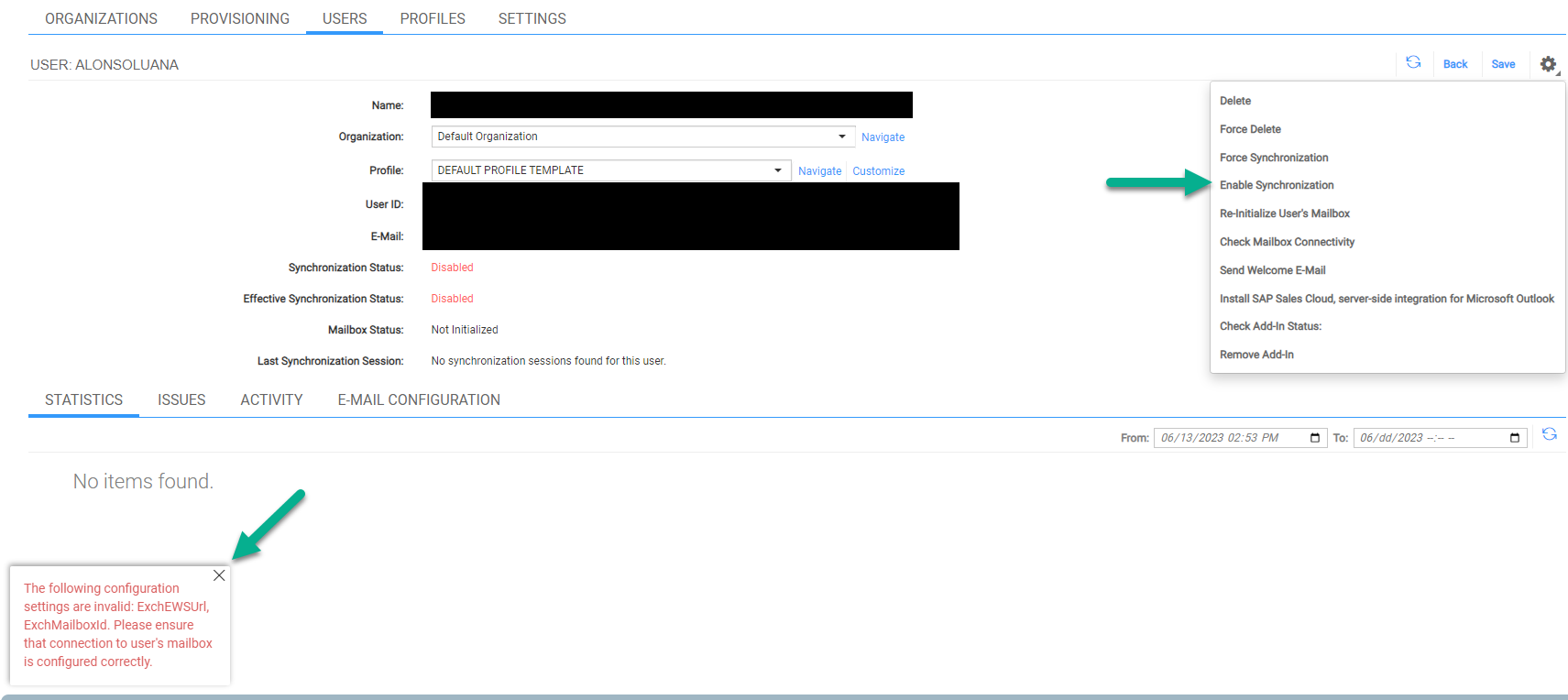Select Install SAP Sales Cloud integration entry
The image size is (1568, 700).
pyautogui.click(x=1387, y=299)
